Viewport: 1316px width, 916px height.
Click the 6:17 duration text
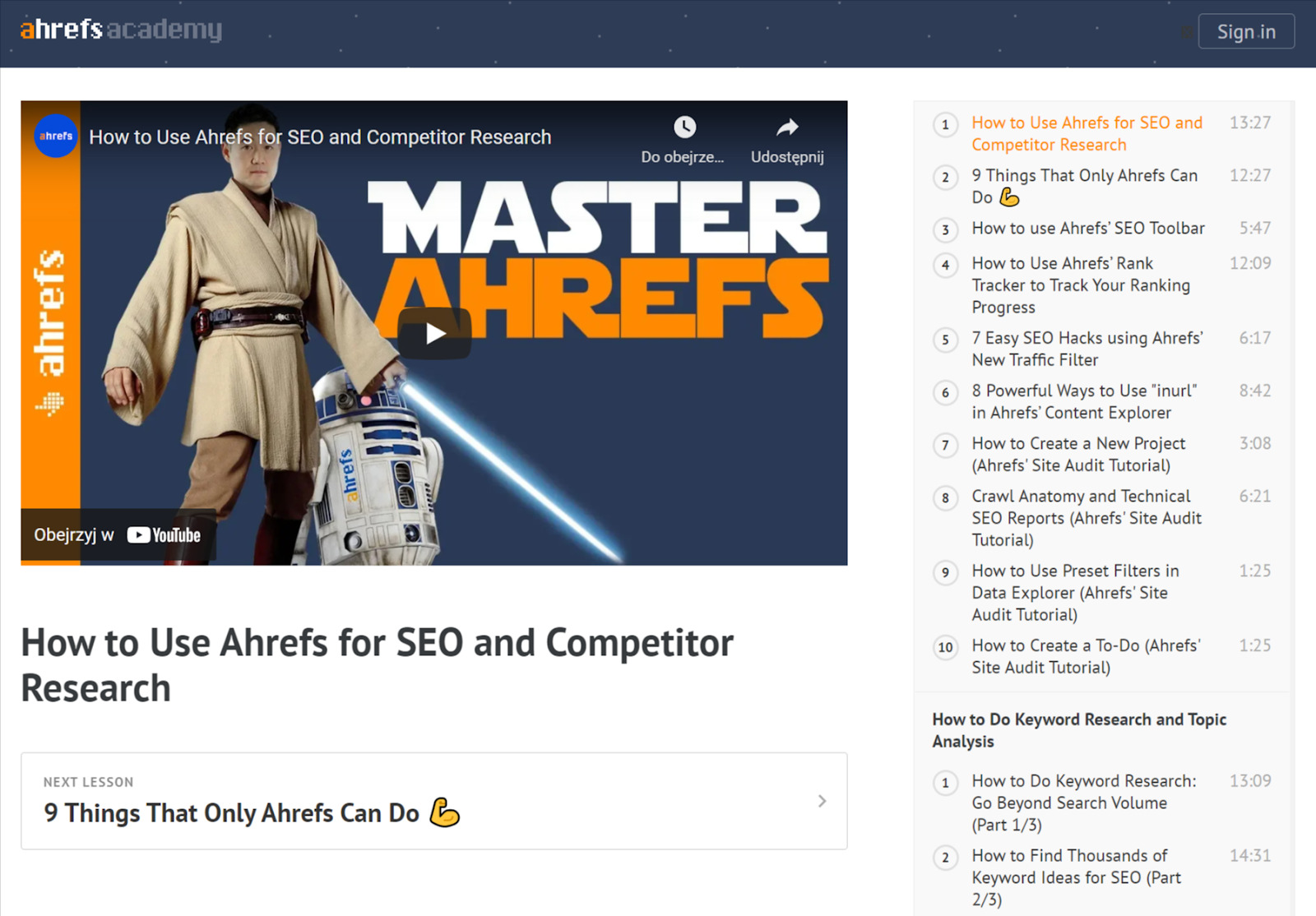click(1255, 338)
